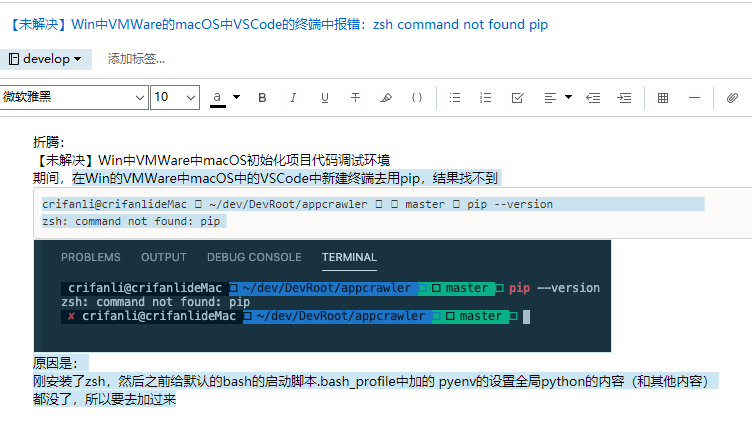
Task: Create a numbered list
Action: (485, 98)
